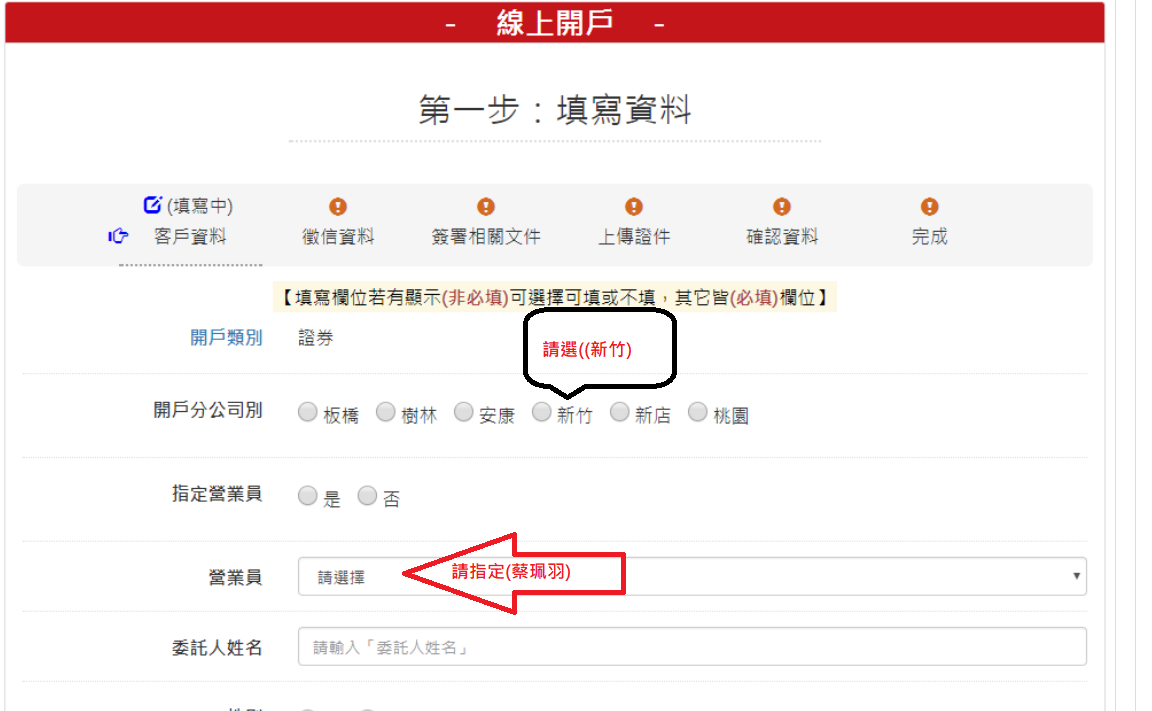Select the 樹林 branch radio button
The image size is (1152, 711).
(386, 412)
